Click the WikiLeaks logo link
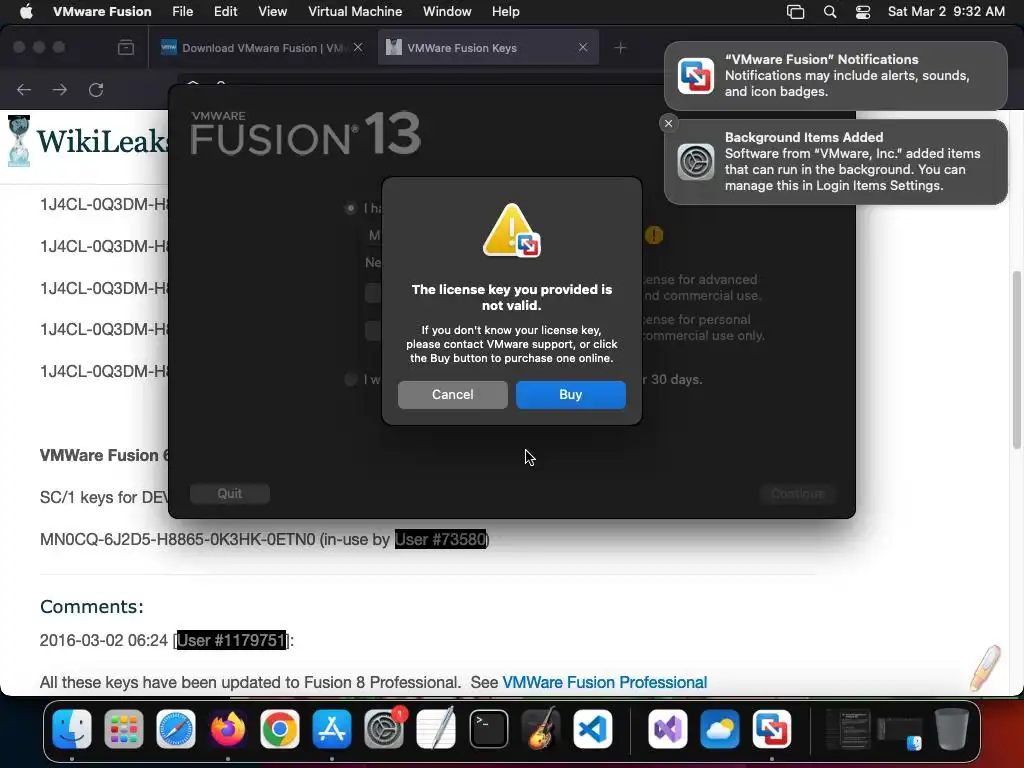 [x=86, y=141]
